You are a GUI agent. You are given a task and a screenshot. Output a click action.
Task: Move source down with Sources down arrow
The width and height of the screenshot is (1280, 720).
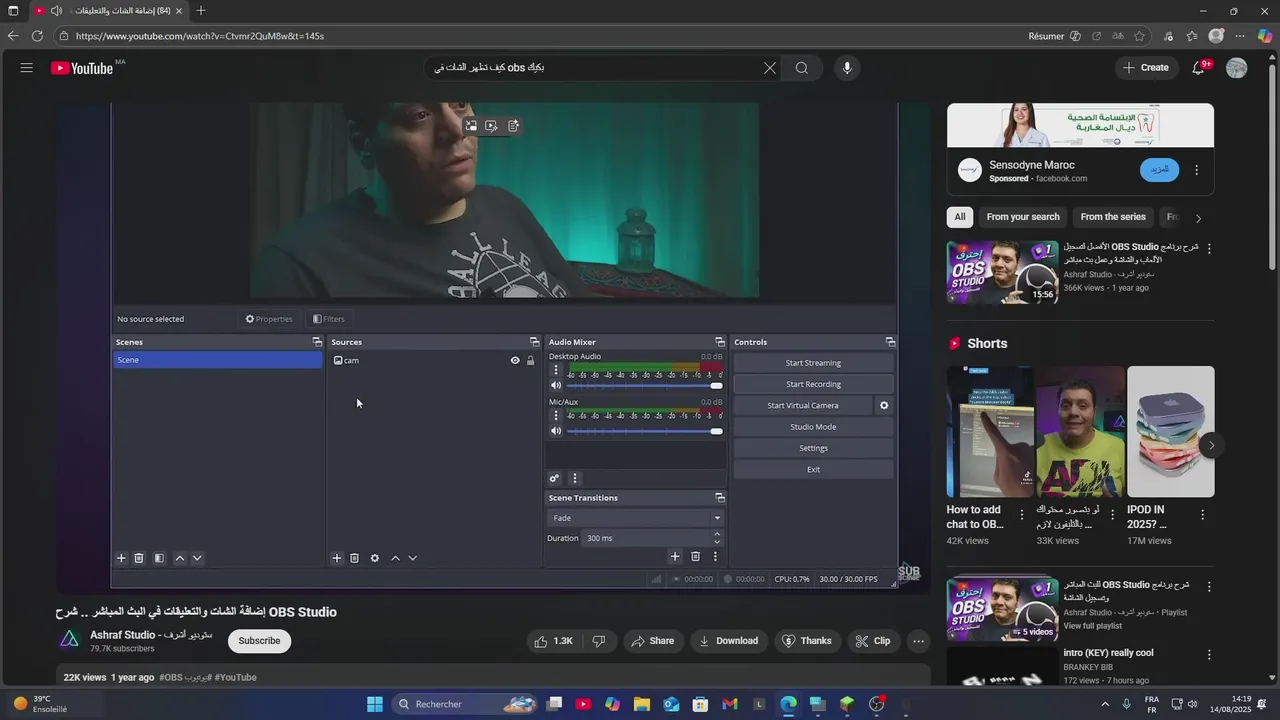pos(412,558)
